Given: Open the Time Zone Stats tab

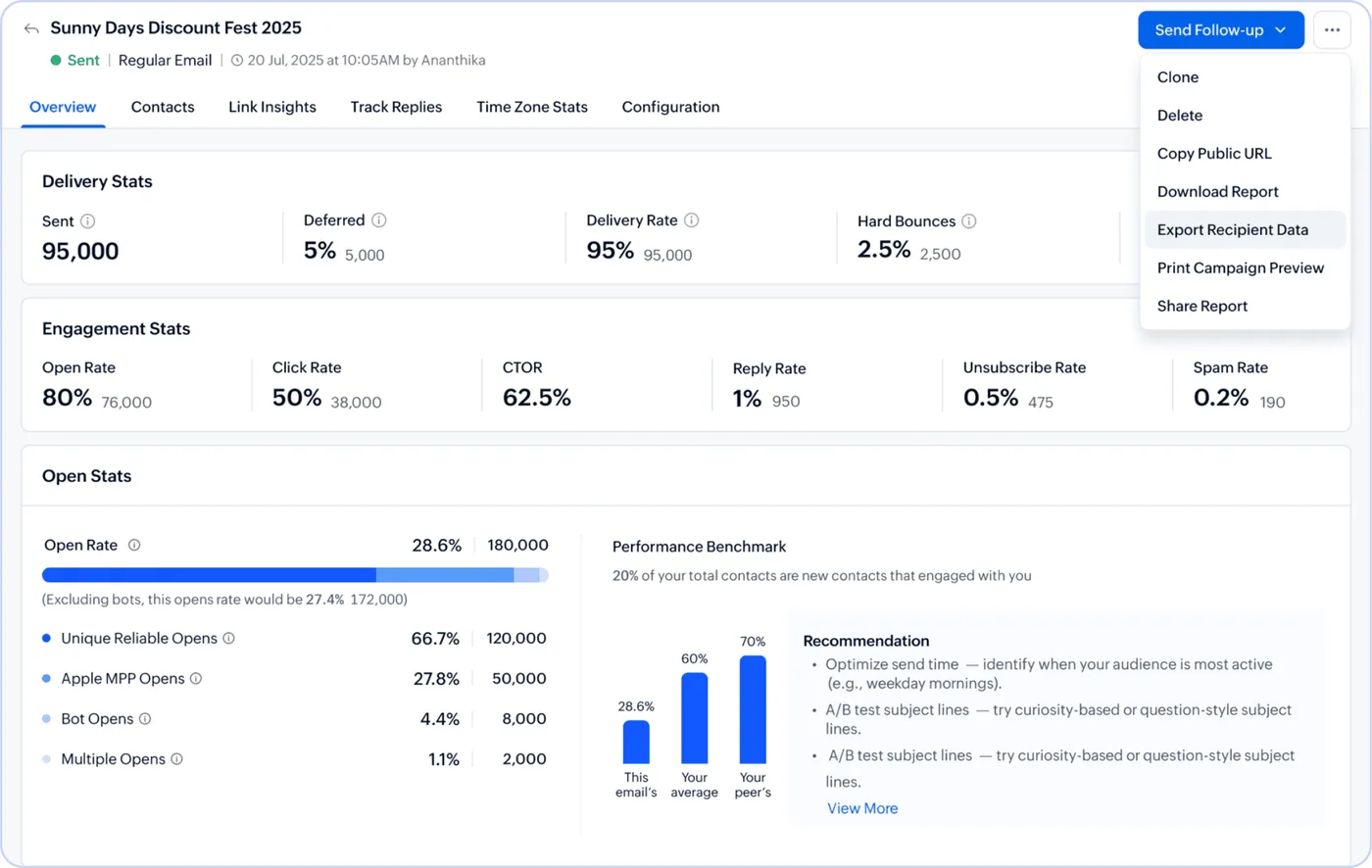Looking at the screenshot, I should [x=532, y=107].
